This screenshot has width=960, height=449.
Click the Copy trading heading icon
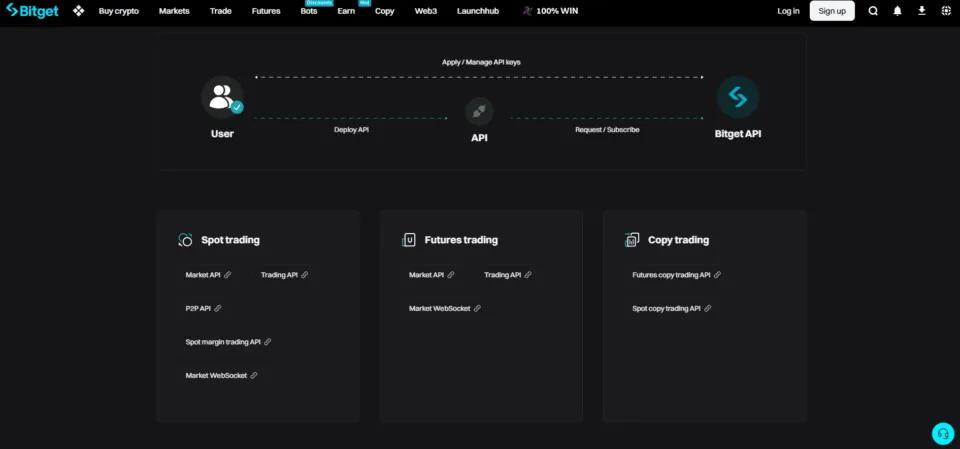click(632, 240)
